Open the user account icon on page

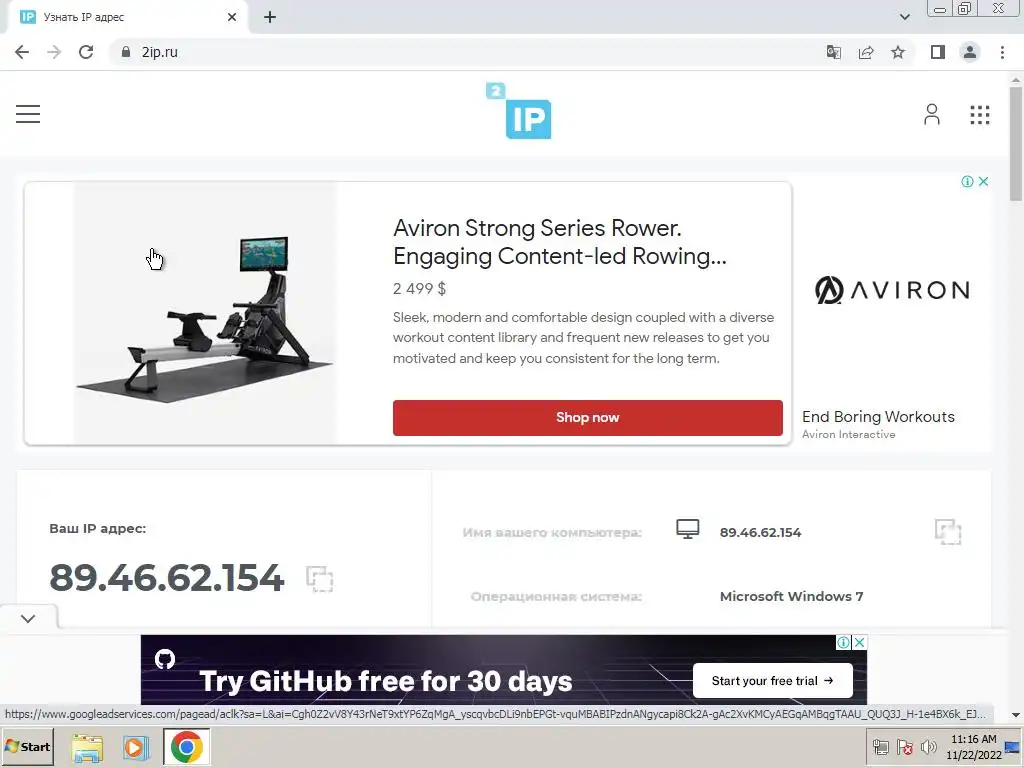pos(932,114)
